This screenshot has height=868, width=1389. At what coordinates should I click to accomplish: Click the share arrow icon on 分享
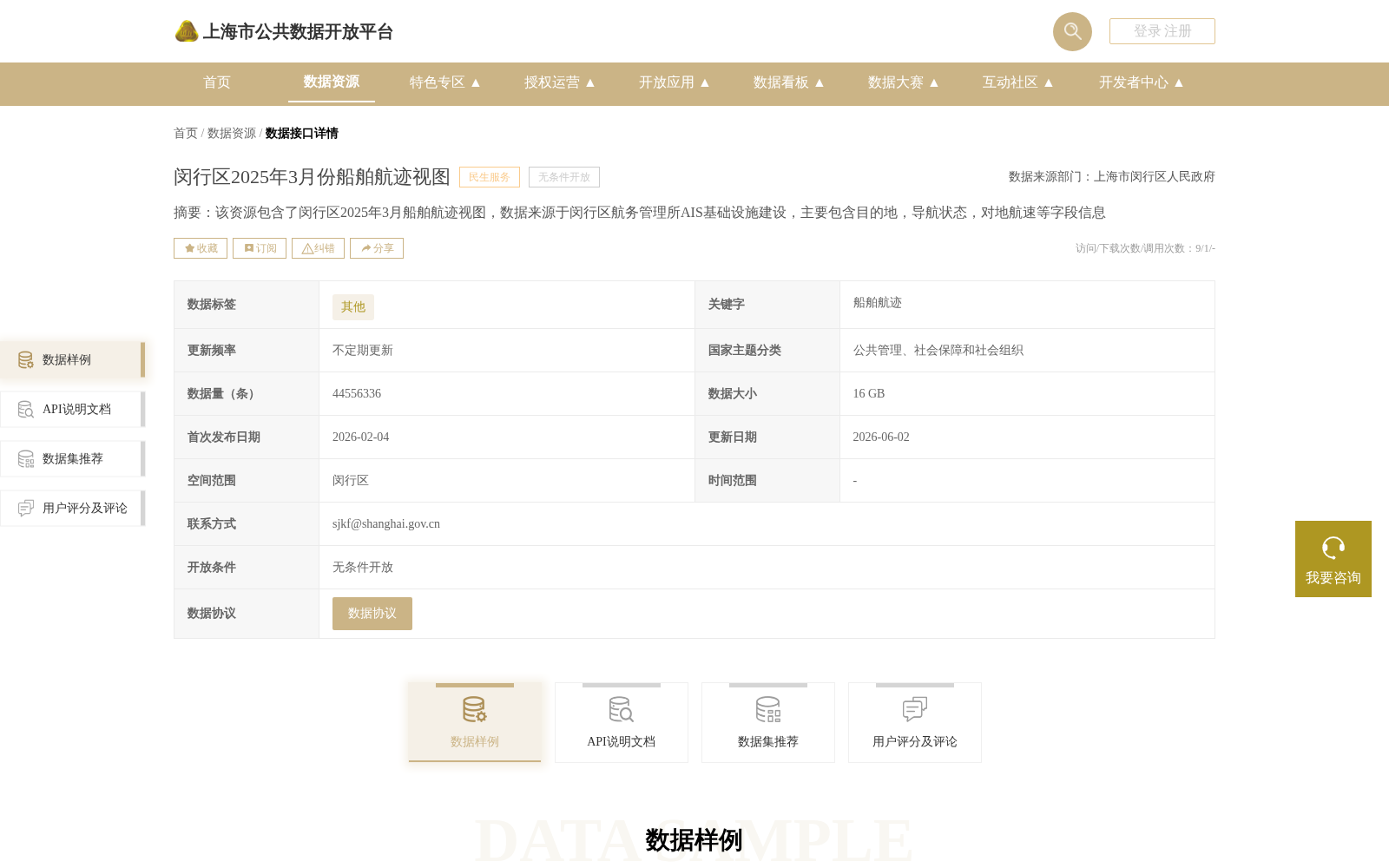pyautogui.click(x=366, y=248)
